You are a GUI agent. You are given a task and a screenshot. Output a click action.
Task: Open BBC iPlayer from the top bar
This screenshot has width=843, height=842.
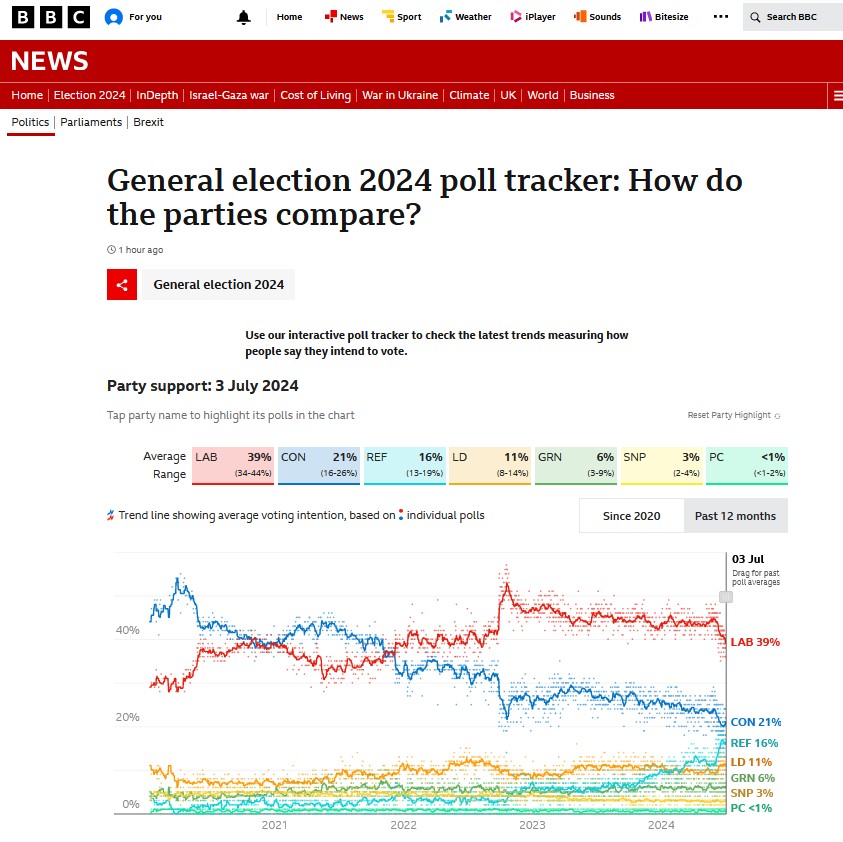pos(532,17)
